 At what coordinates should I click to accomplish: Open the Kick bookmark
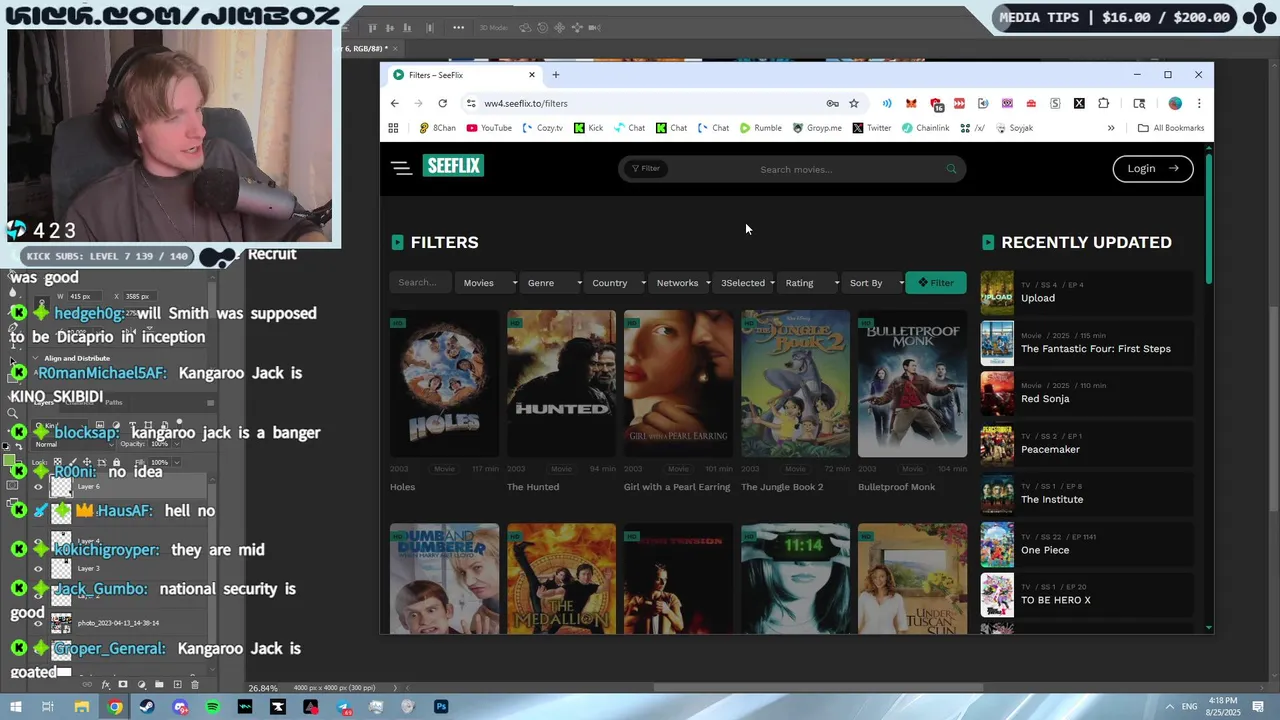click(x=589, y=128)
